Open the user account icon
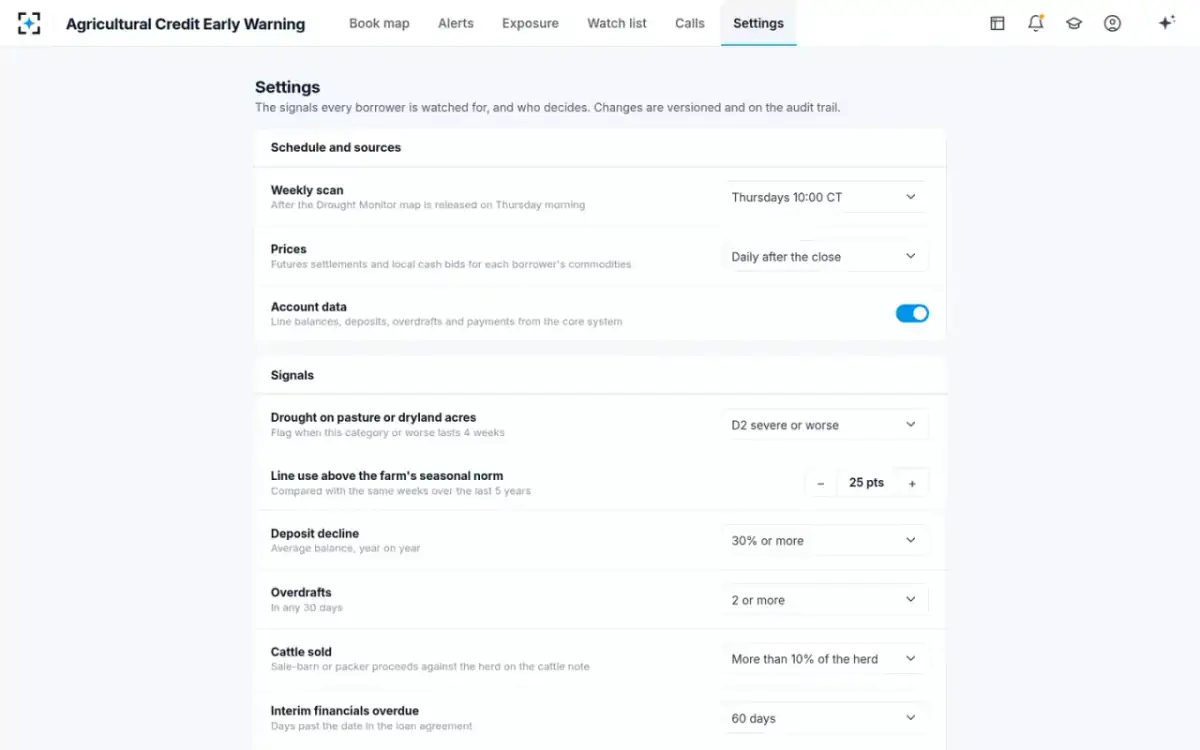 [1112, 23]
